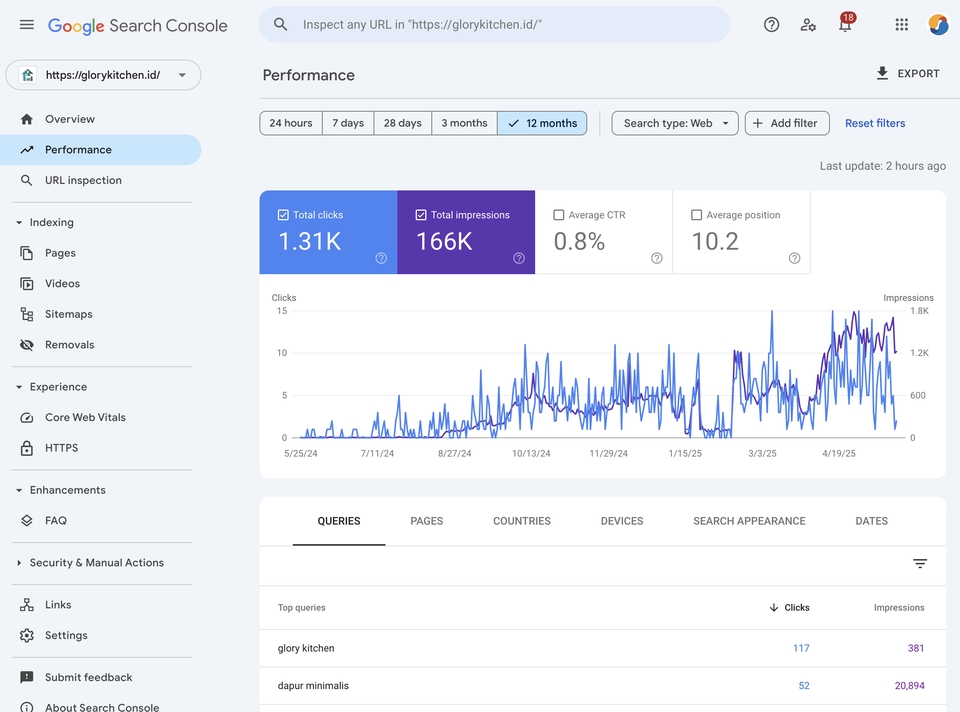Screen dimensions: 960x712
Task: Click the Reset filters link
Action: coord(874,123)
